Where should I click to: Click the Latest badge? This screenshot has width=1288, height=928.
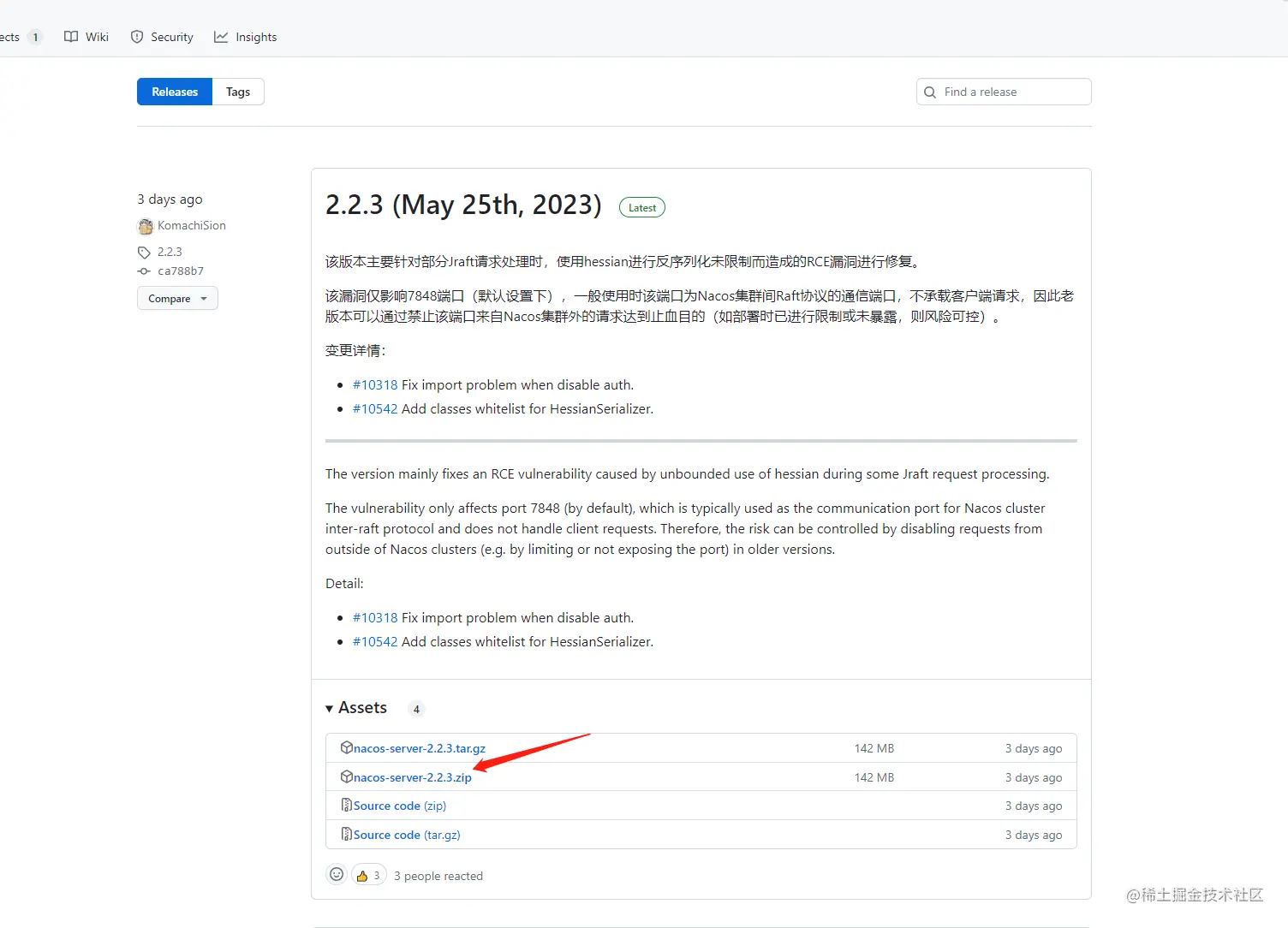(642, 207)
